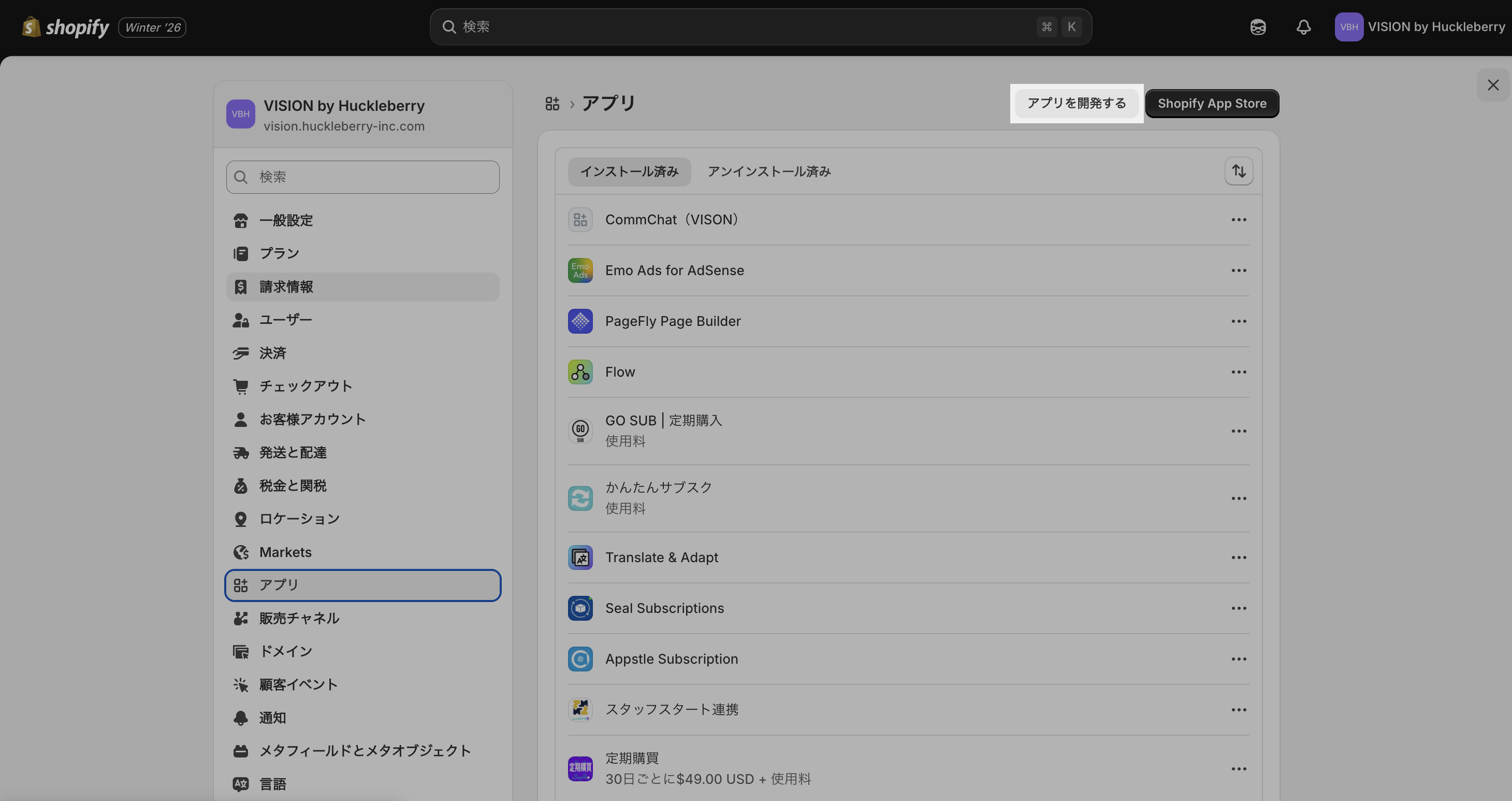Screen dimensions: 1512x801
Task: Click the notifications bell icon
Action: click(1303, 27)
